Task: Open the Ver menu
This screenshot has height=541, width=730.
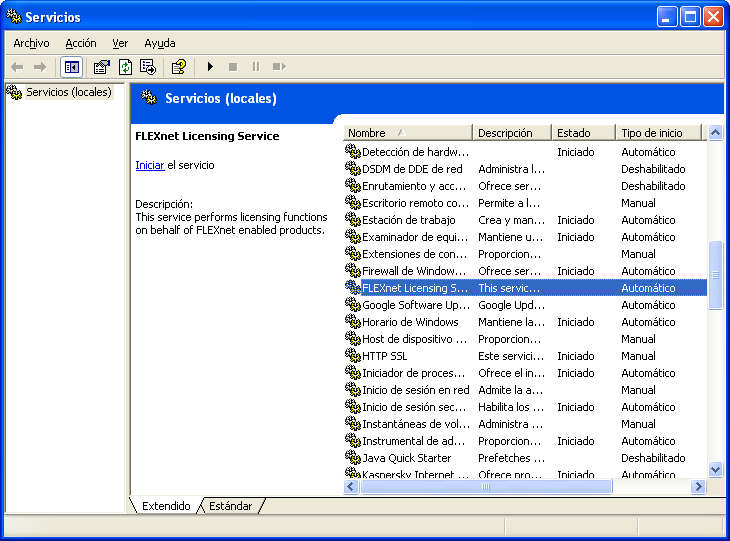Action: point(120,43)
